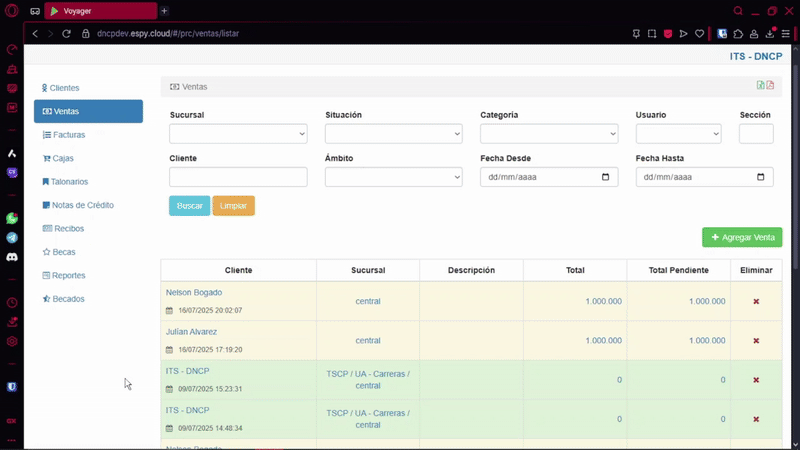This screenshot has height=450, width=800.
Task: Click into the Cliente text field
Action: pos(238,177)
